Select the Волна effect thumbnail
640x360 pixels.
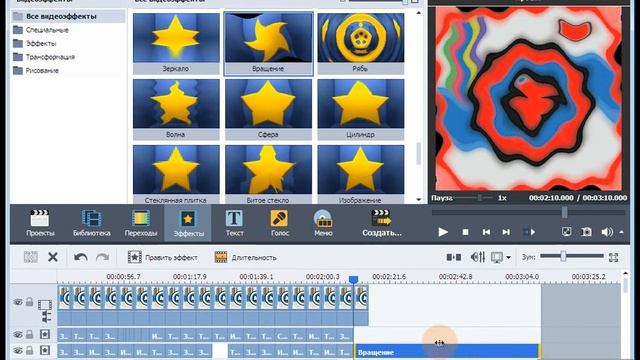176,109
